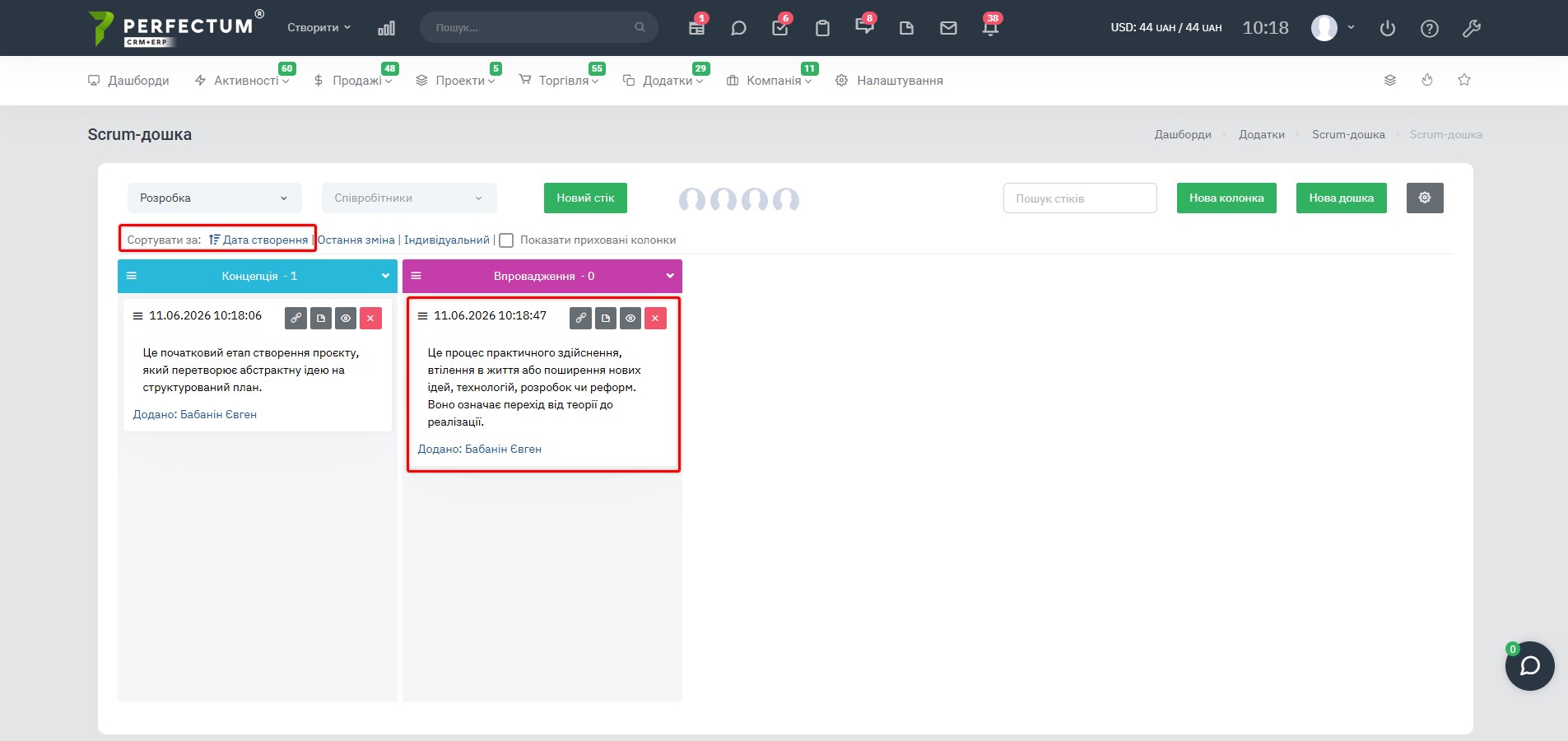Click the Додатки breadcrumb link

tap(1262, 134)
